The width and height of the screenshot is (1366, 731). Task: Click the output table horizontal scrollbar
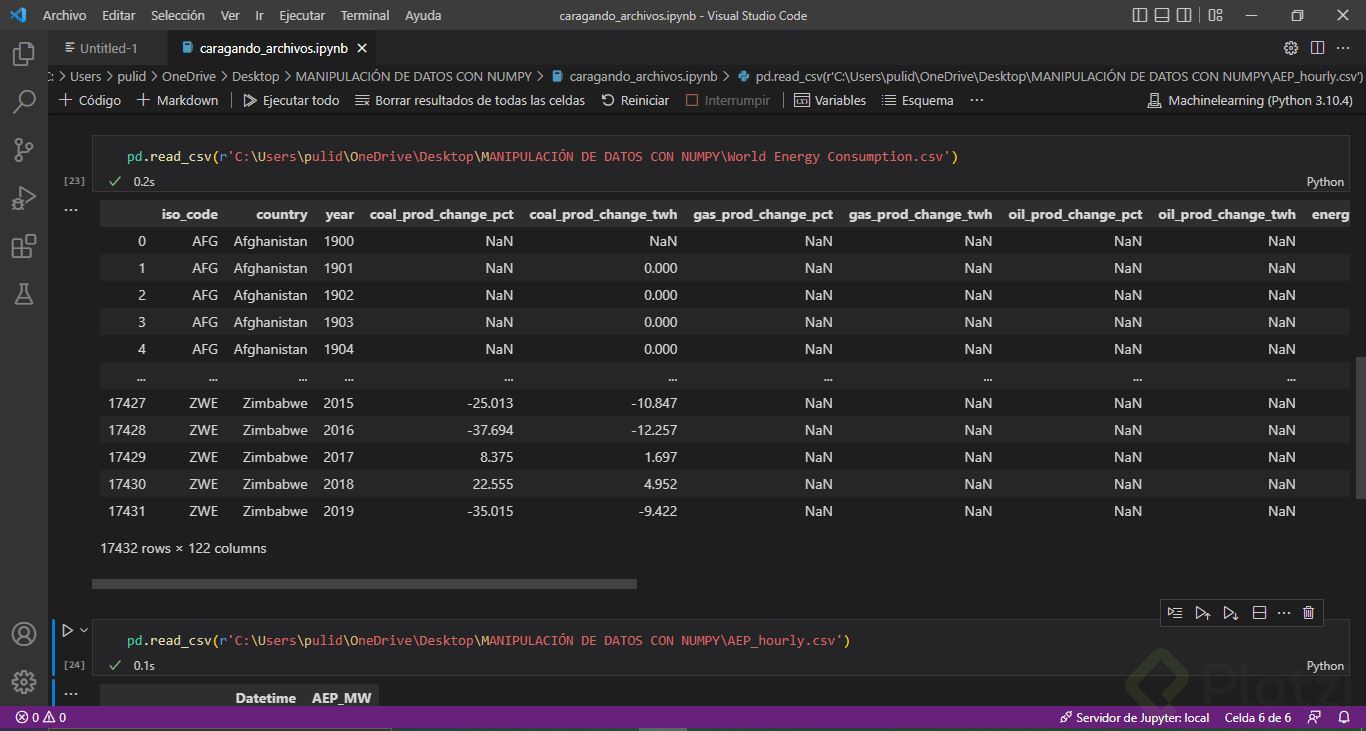pyautogui.click(x=364, y=584)
